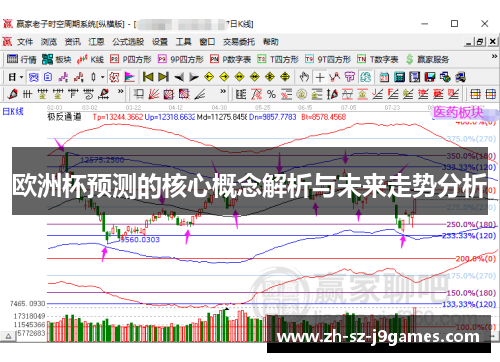Click the 07-05 date on time axis
This screenshot has height=362, width=500.
click(348, 107)
